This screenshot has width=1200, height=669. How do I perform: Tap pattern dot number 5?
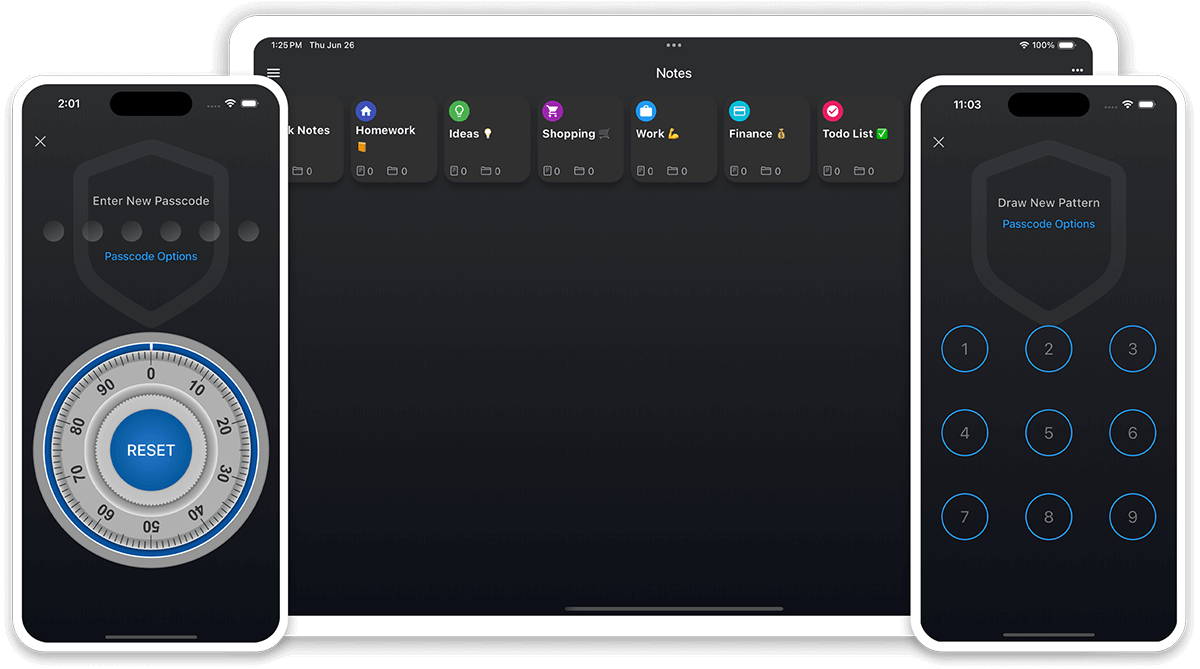pos(1049,433)
